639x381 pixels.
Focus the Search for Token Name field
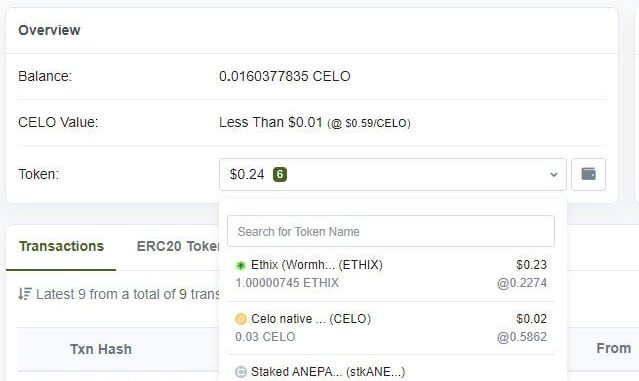(391, 231)
